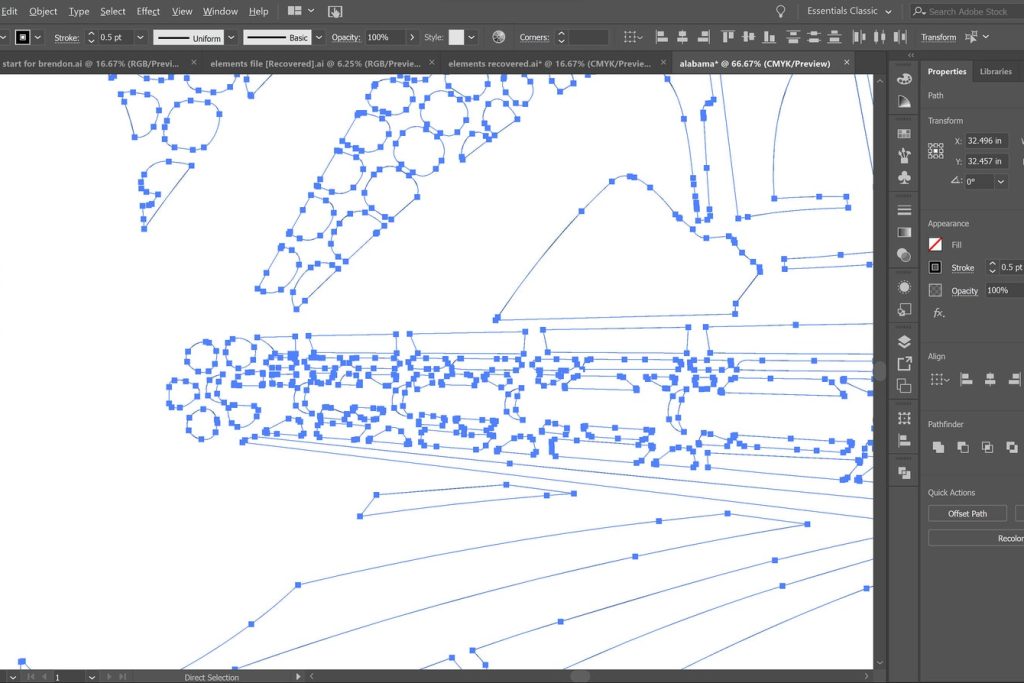Open the Arrange Documents dropdown
Viewport: 1024px width, 683px height.
(301, 11)
